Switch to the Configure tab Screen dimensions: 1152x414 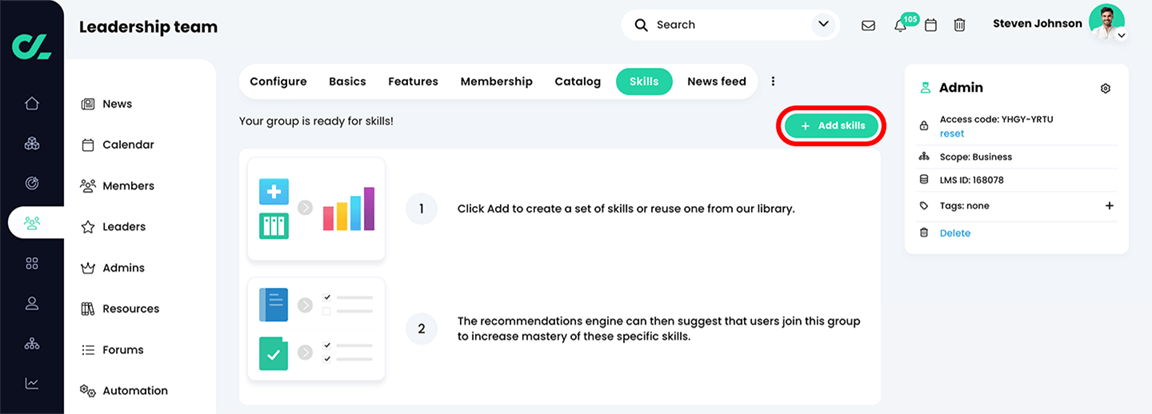coord(278,81)
